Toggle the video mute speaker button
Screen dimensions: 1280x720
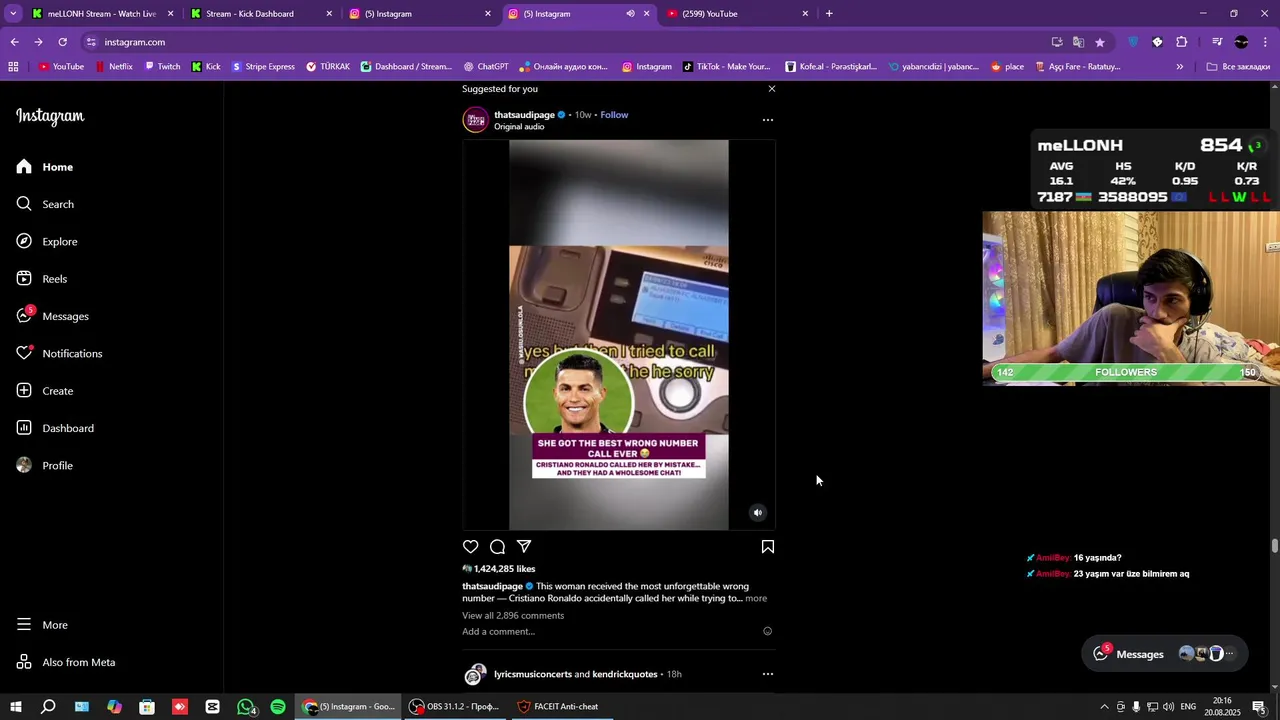758,513
